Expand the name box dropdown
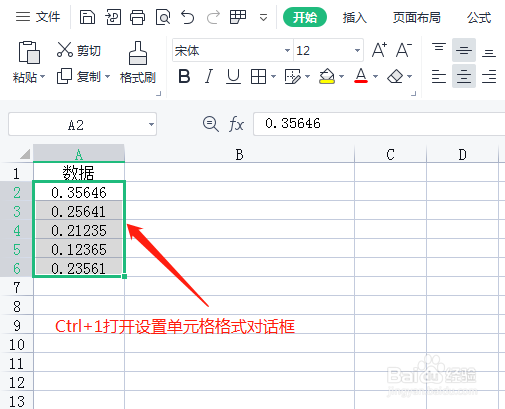The height and width of the screenshot is (409, 505). [151, 125]
